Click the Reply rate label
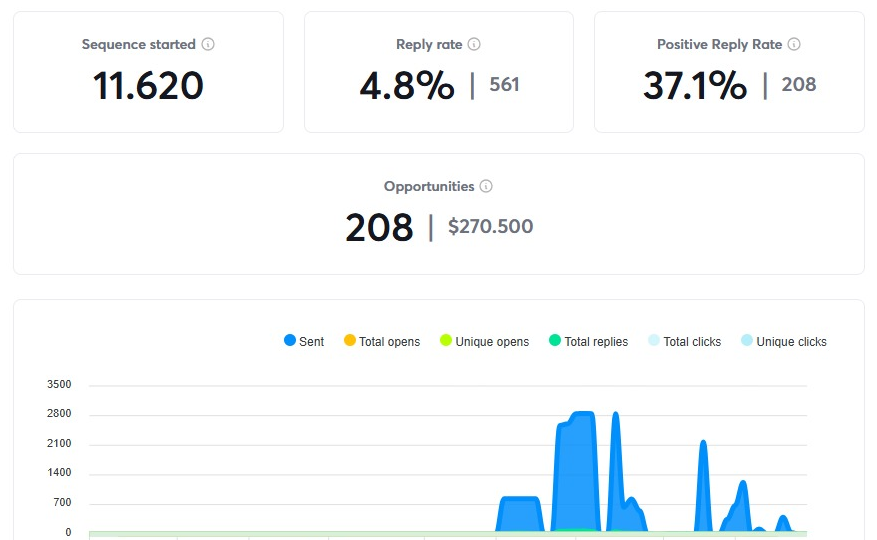Screen dimensions: 877x540 click(429, 44)
